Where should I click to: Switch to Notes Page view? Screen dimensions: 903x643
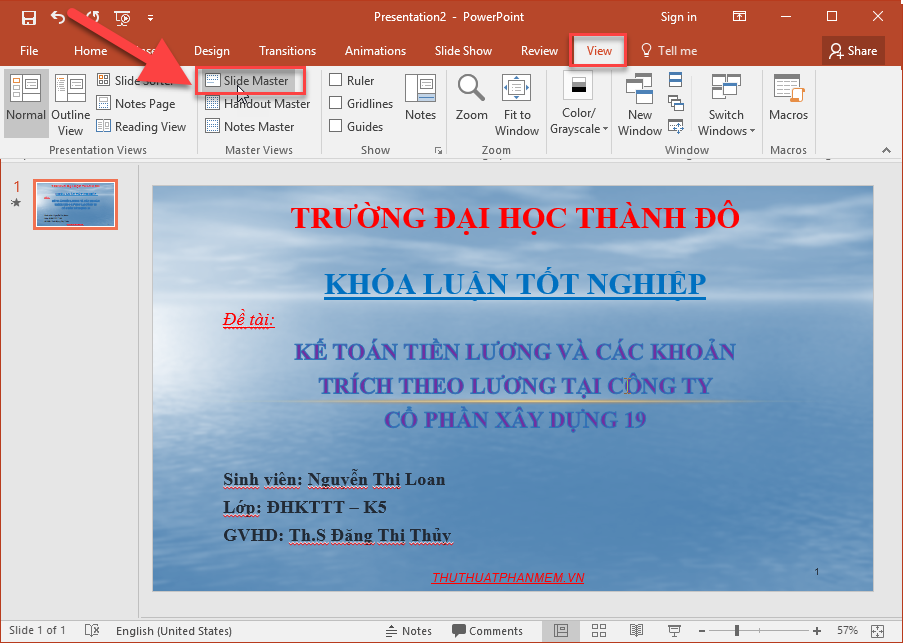tap(136, 104)
